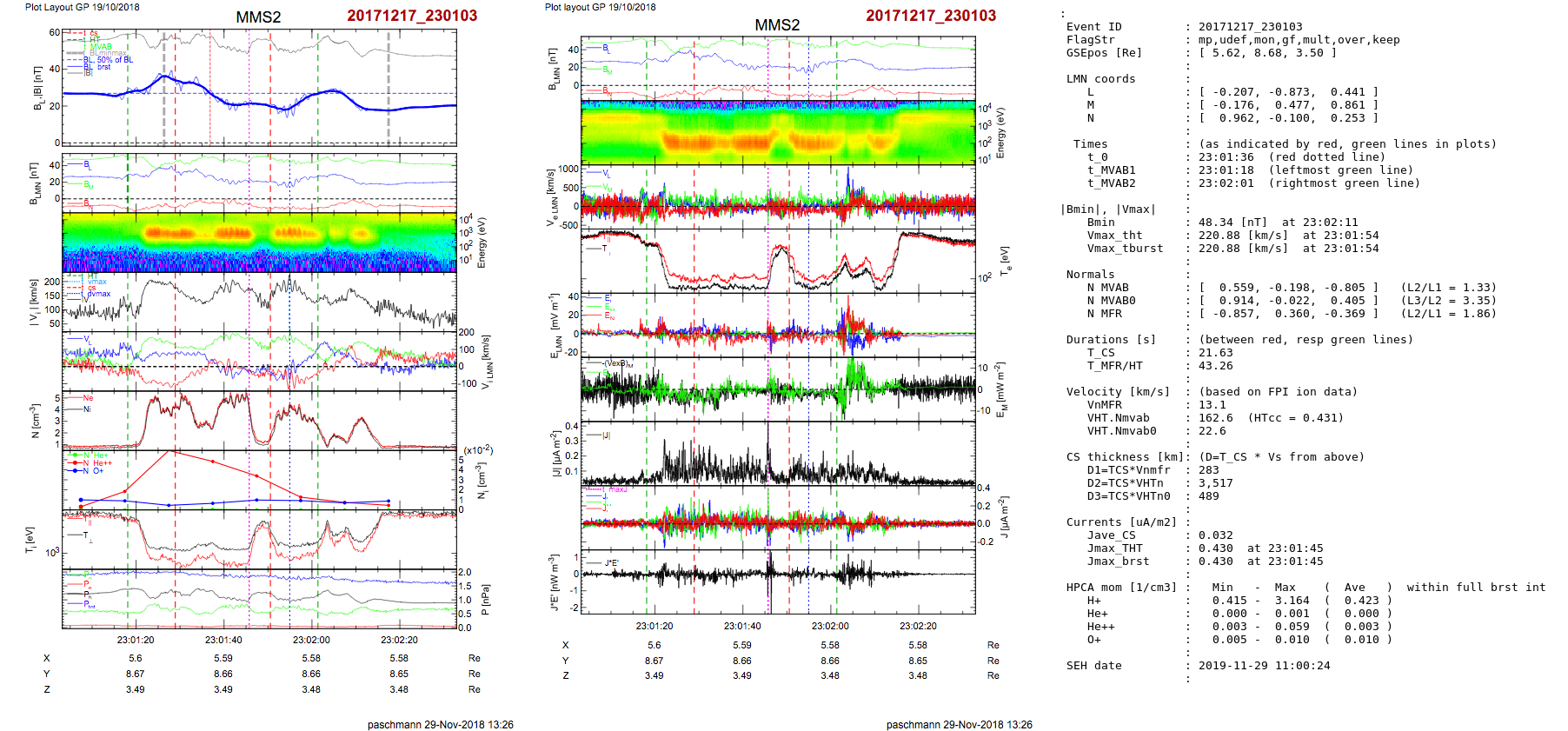This screenshot has height=731, width=1568.
Task: Click the 23:01:40 time tick under the right plot
Action: [742, 626]
